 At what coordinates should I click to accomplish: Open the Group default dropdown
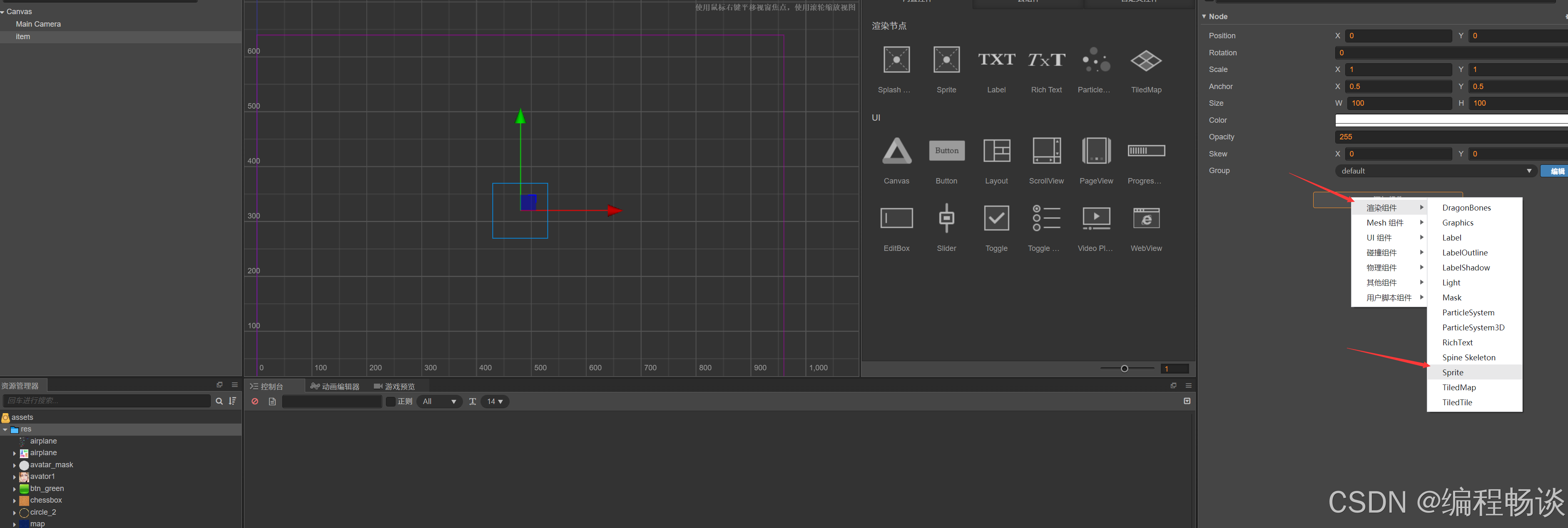(x=1435, y=171)
